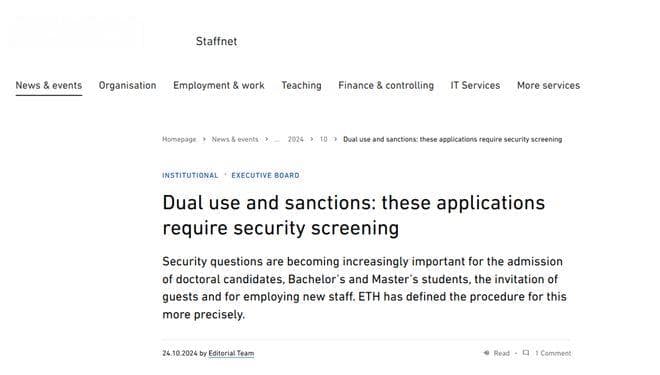
Task: Select the INSTITUTIONAL category tag
Action: click(x=190, y=175)
